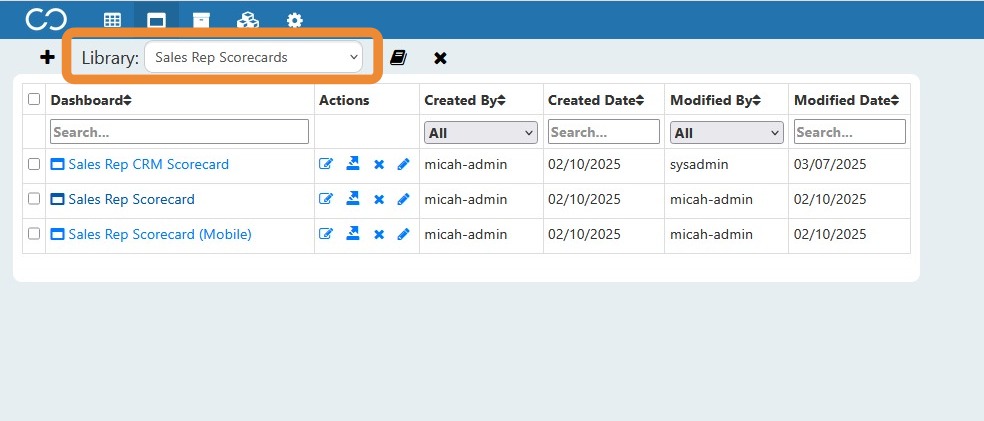Open the Sales Rep CRM Scorecard link

pos(148,164)
